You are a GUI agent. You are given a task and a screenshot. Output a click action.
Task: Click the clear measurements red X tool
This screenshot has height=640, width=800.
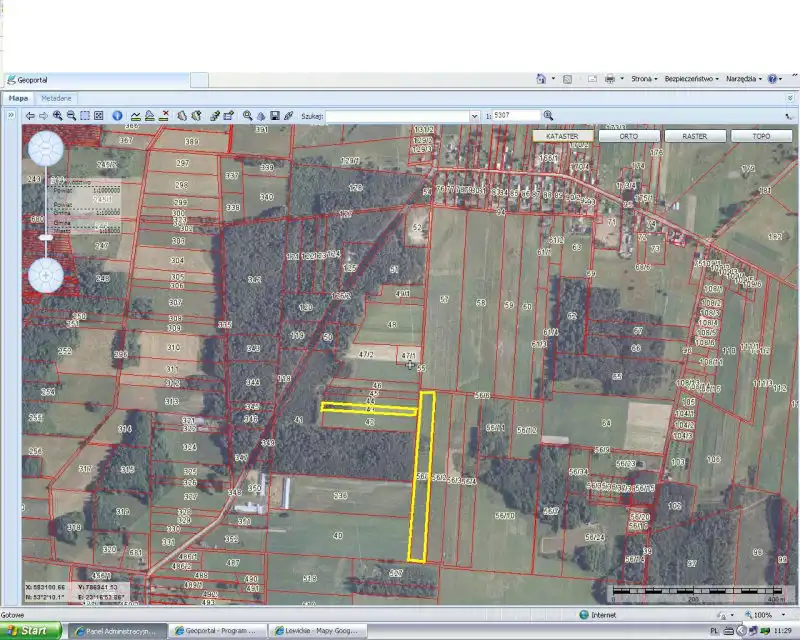(x=164, y=116)
